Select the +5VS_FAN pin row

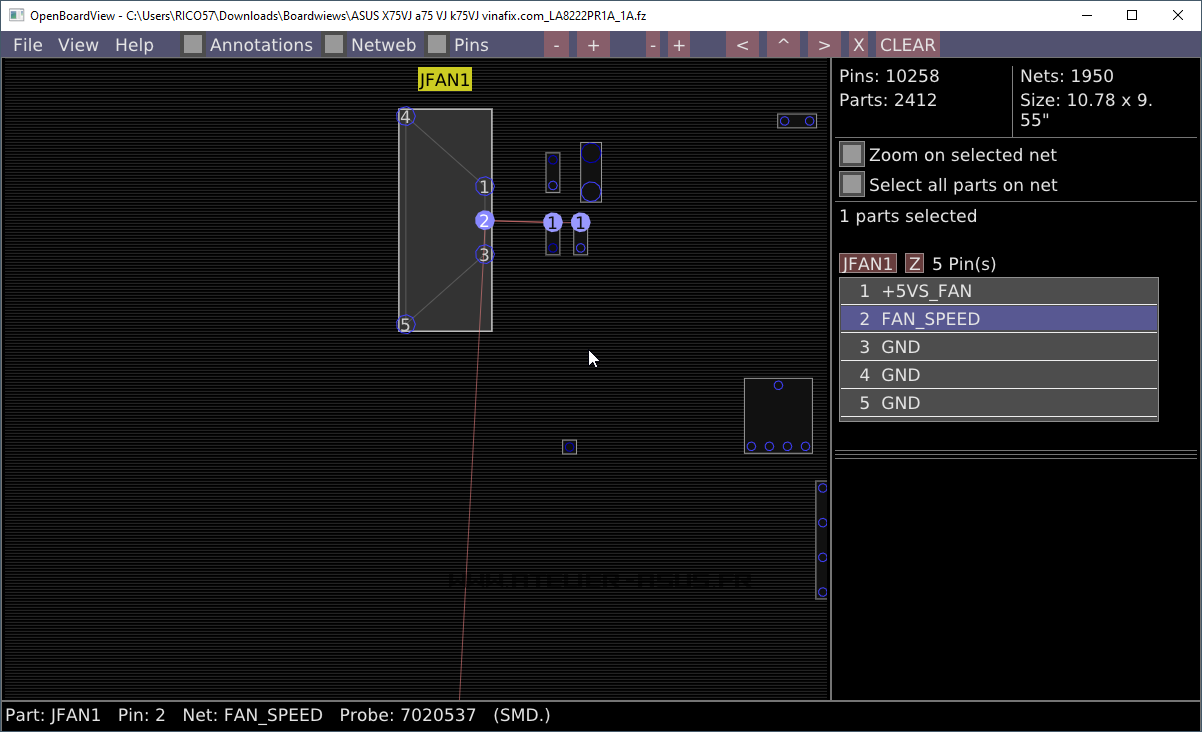tap(998, 291)
